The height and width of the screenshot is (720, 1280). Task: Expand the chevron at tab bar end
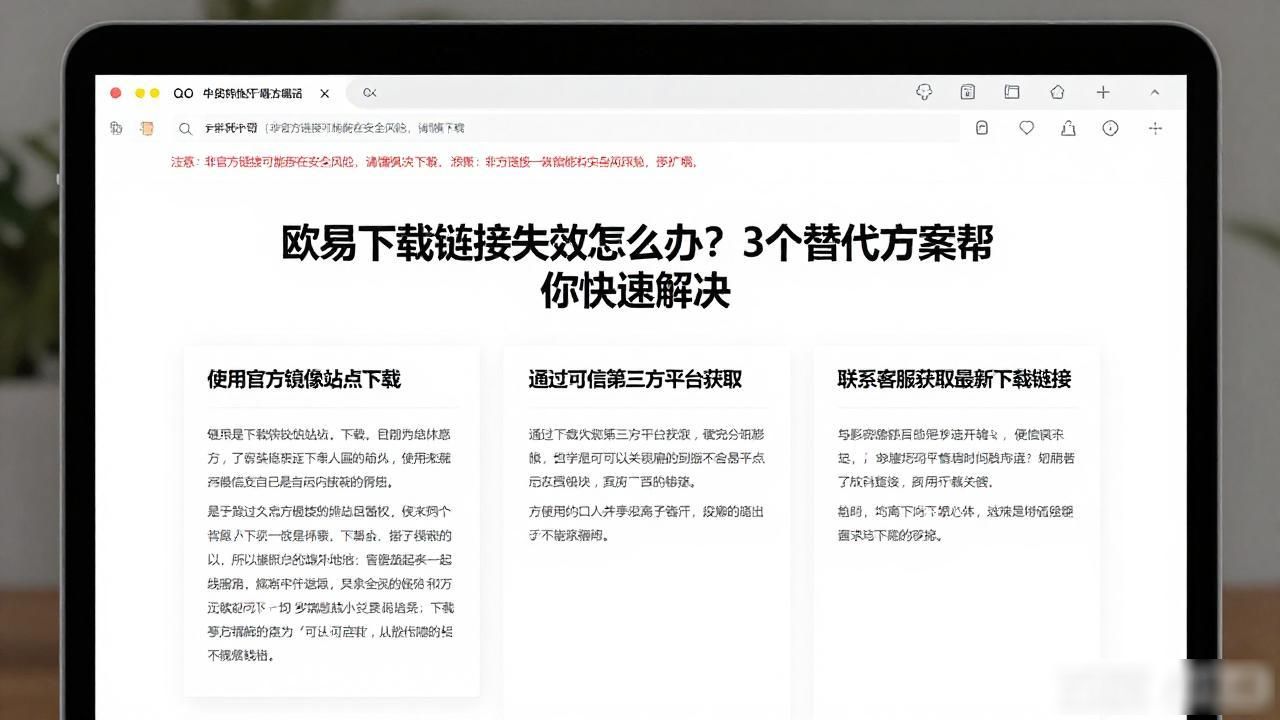point(1155,92)
